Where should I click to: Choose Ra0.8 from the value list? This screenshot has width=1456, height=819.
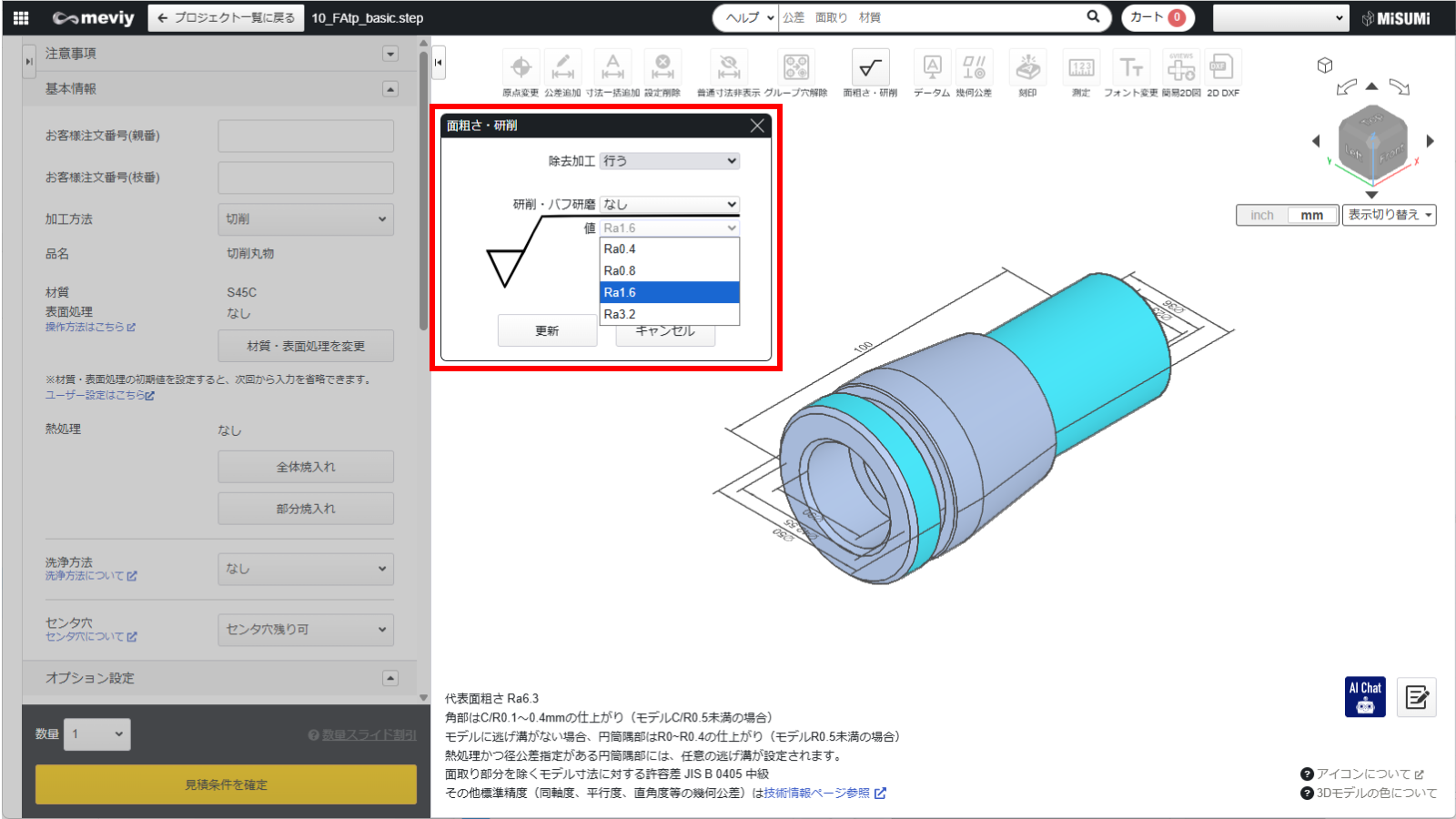coord(670,270)
